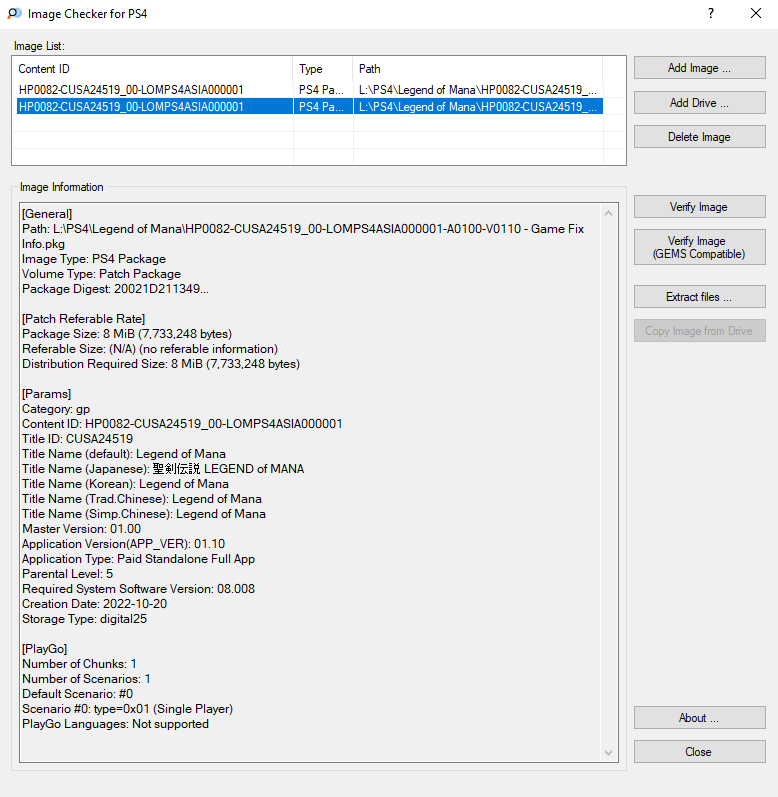Click Required System Software Version line
The image size is (778, 797).
pyautogui.click(x=138, y=589)
